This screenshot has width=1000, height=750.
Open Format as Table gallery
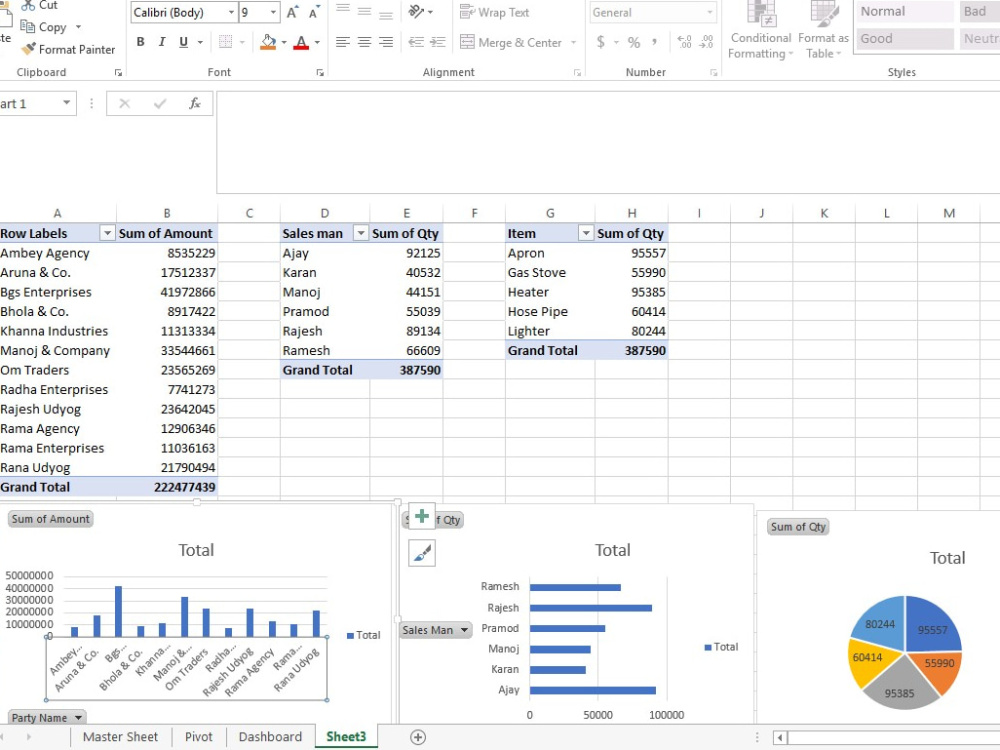[x=823, y=31]
